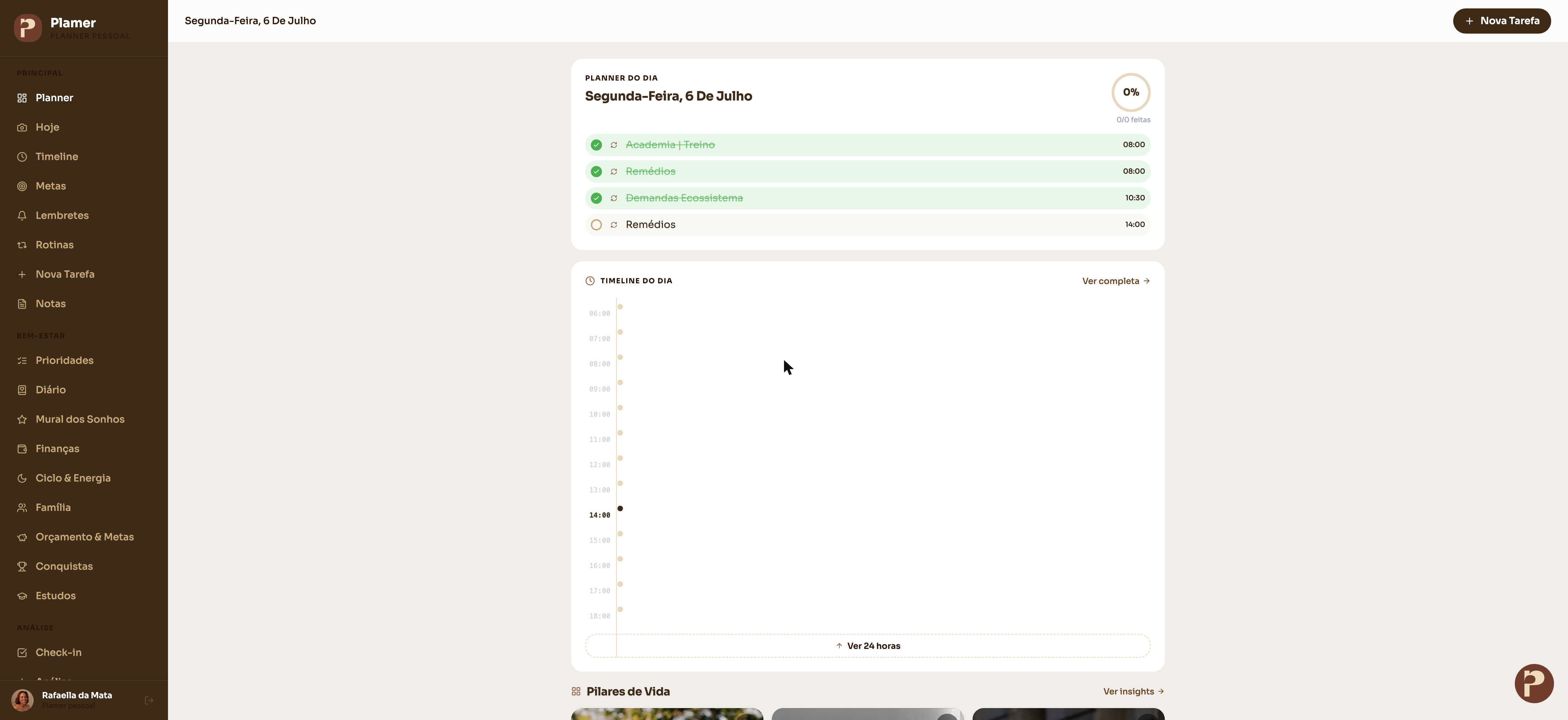Click the 0/0 feitas counter
This screenshot has height=720, width=1568.
1133,120
